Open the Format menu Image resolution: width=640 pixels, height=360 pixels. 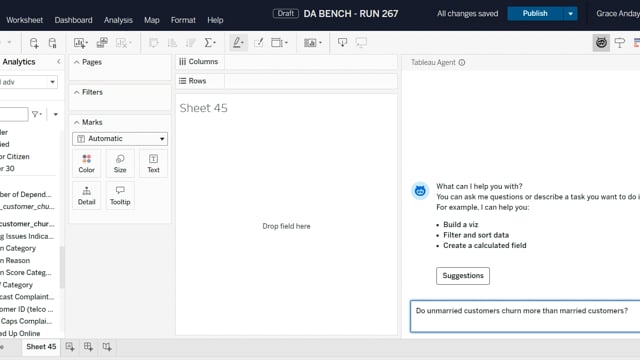point(183,20)
